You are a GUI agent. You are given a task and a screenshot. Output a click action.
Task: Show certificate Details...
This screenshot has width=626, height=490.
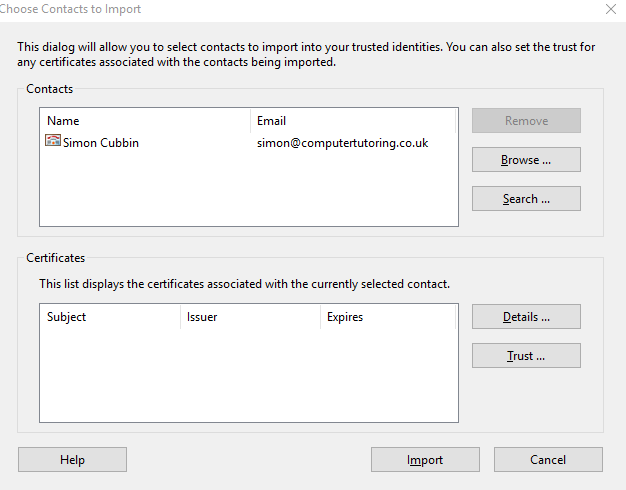tap(526, 317)
